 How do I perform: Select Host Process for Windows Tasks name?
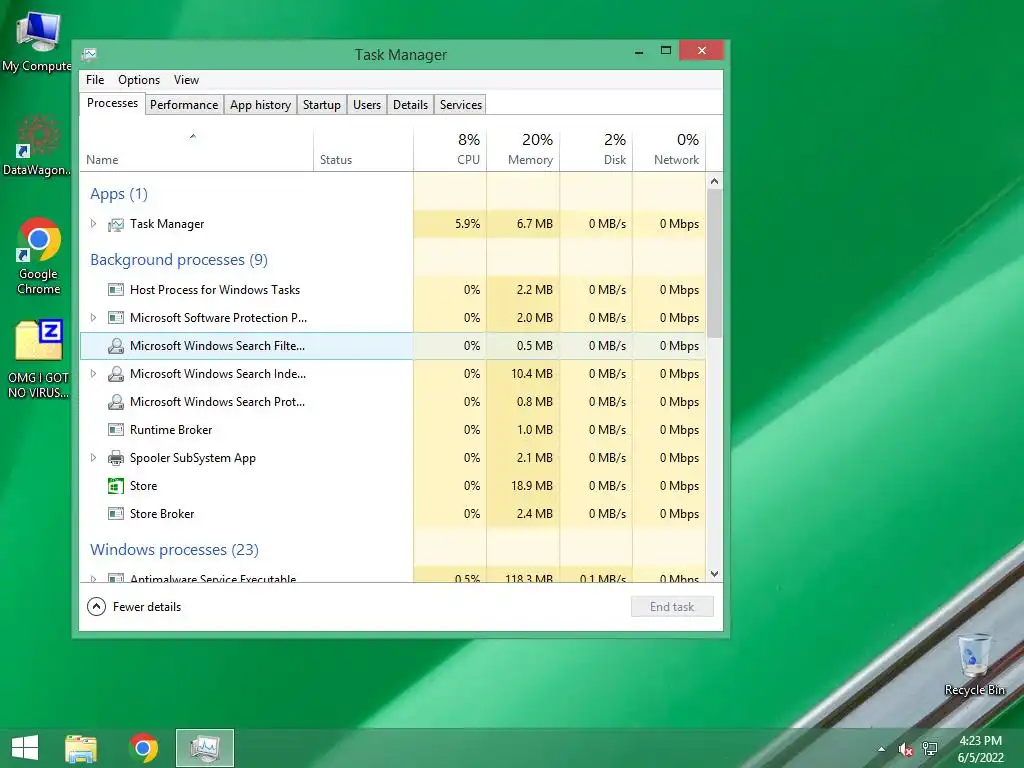point(215,289)
